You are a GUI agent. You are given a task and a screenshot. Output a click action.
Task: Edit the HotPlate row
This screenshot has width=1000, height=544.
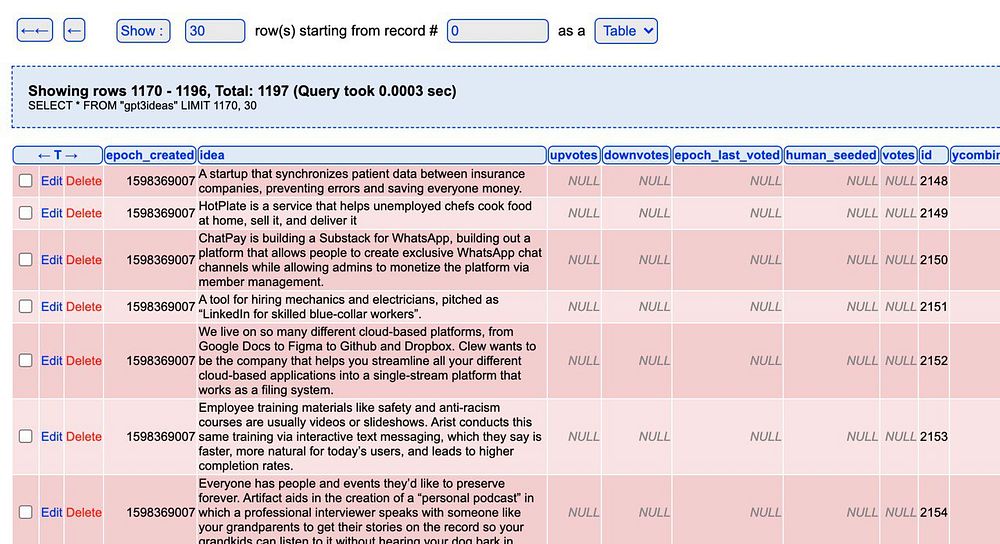pyautogui.click(x=52, y=213)
